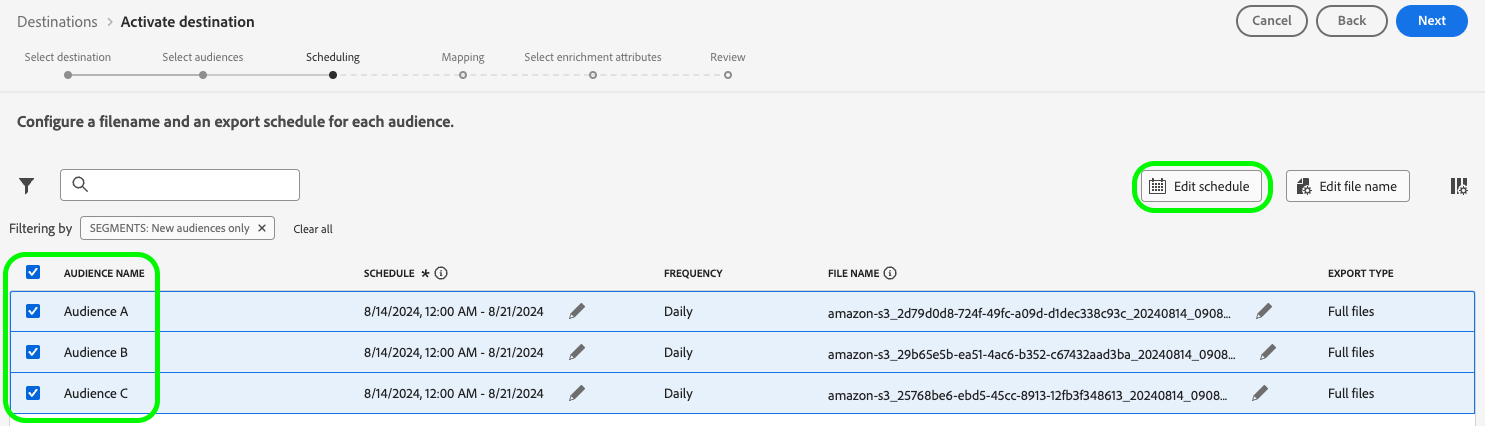Edit the file name pencil for Audience B
The width and height of the screenshot is (1485, 426).
pyautogui.click(x=1268, y=352)
